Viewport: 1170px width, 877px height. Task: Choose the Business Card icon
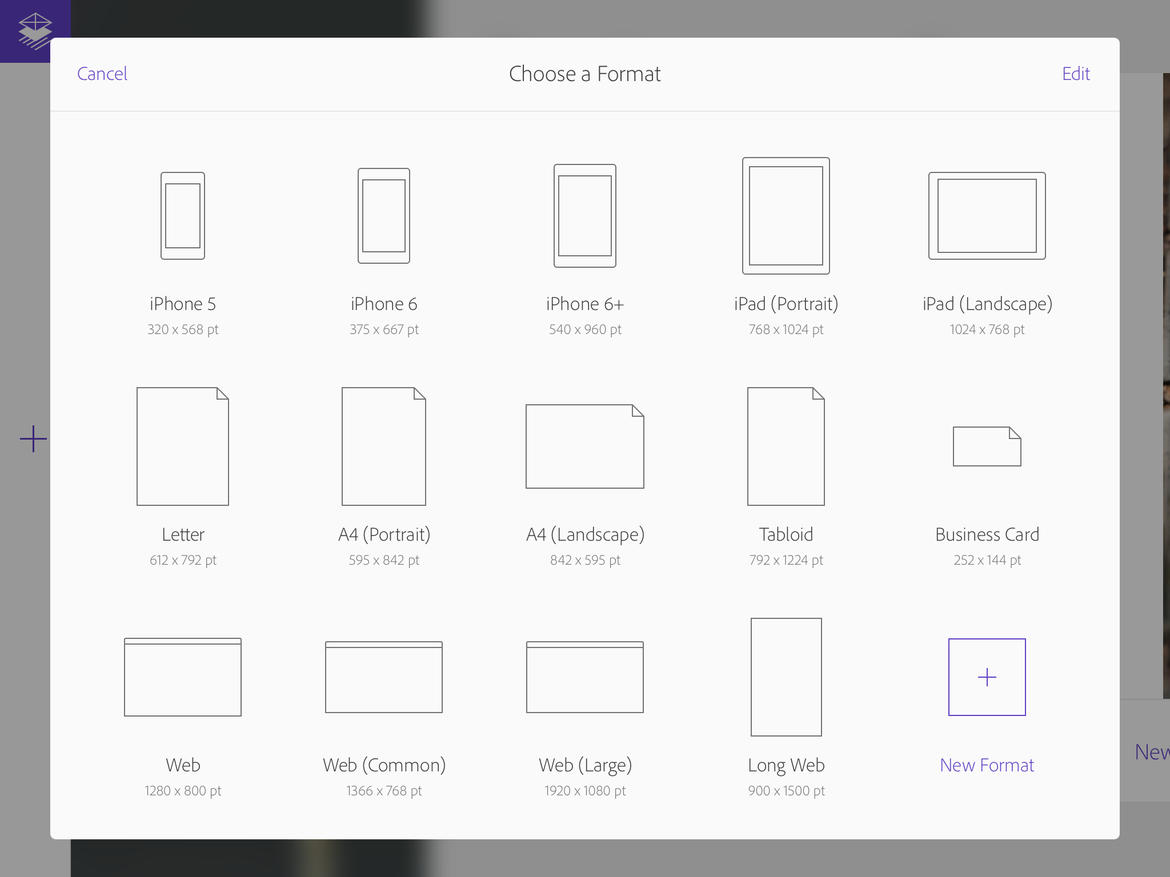click(x=986, y=446)
